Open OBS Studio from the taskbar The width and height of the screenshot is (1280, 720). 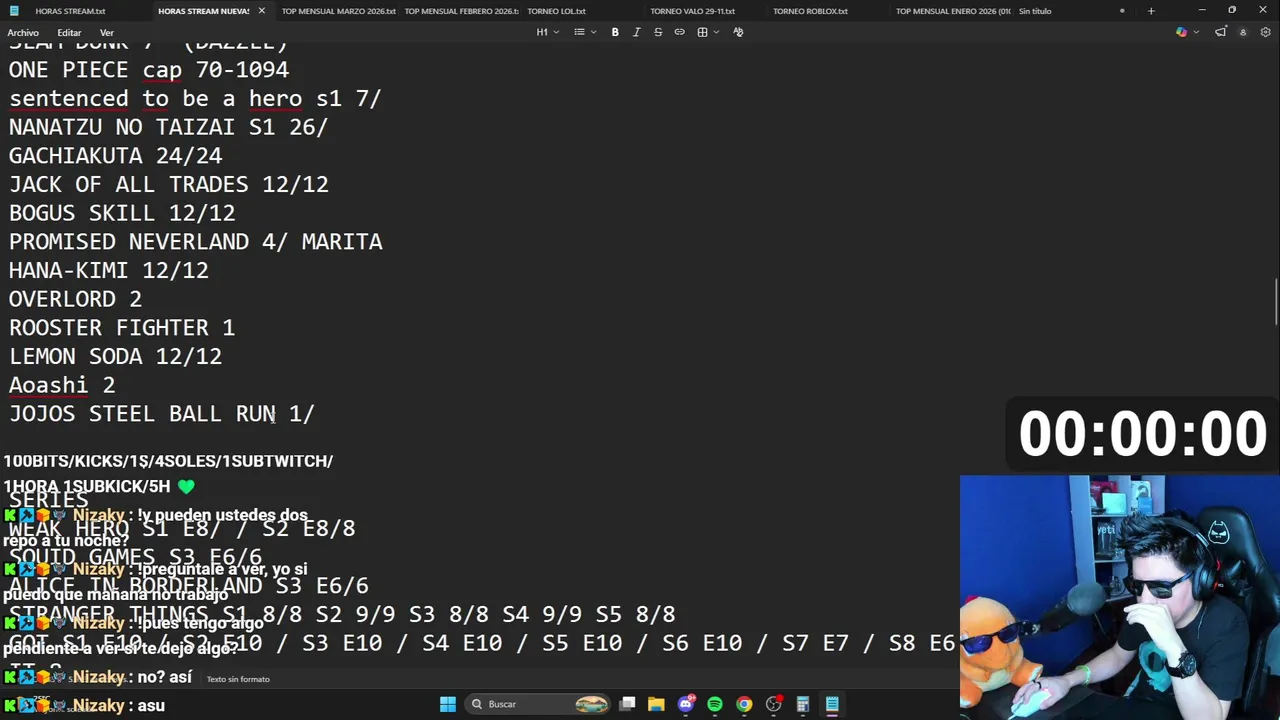pos(773,704)
